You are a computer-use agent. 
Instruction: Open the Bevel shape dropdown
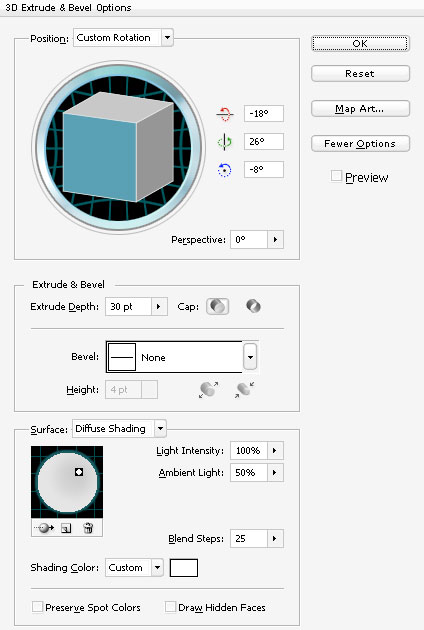(x=250, y=357)
